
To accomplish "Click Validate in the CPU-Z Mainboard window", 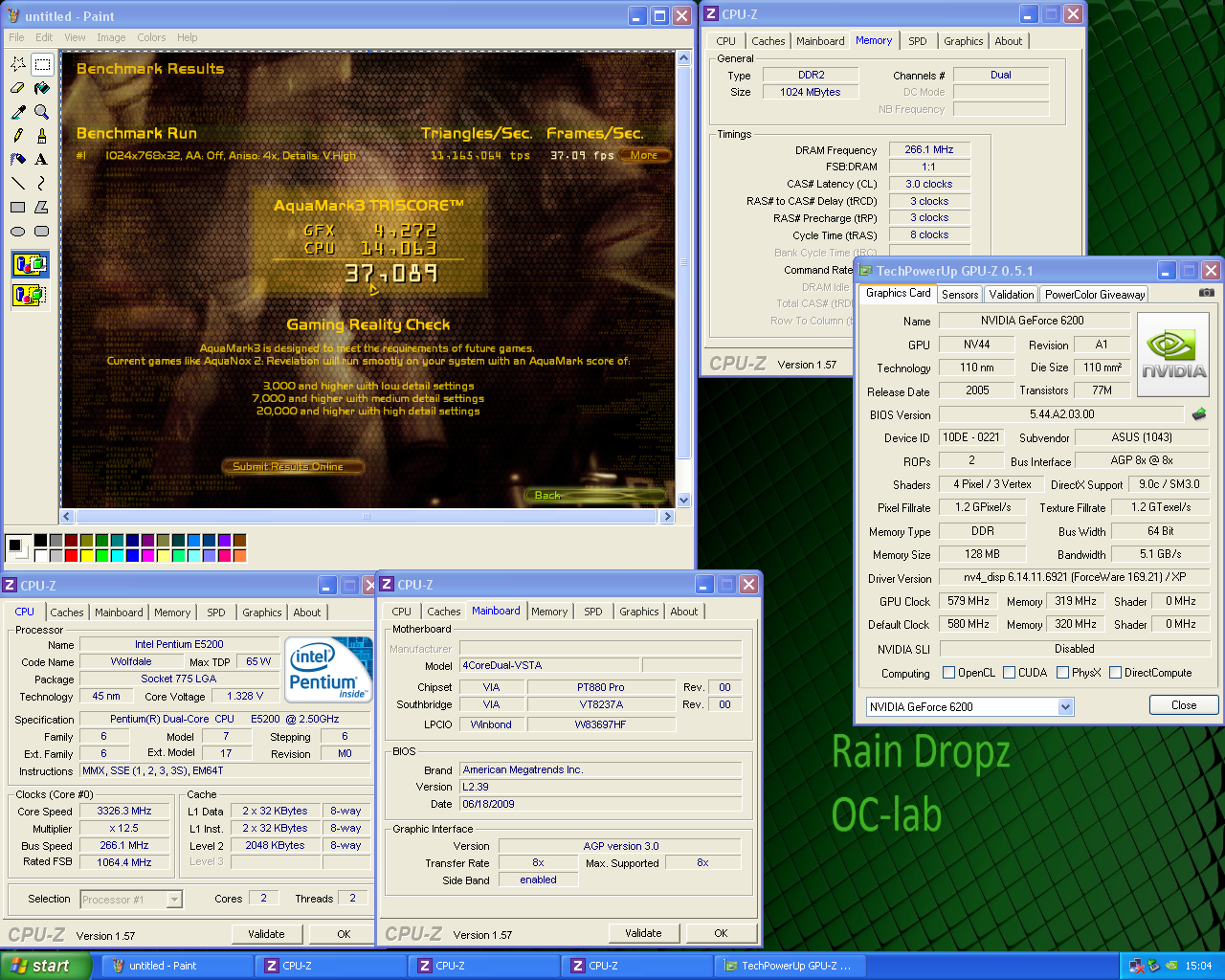I will (643, 933).
